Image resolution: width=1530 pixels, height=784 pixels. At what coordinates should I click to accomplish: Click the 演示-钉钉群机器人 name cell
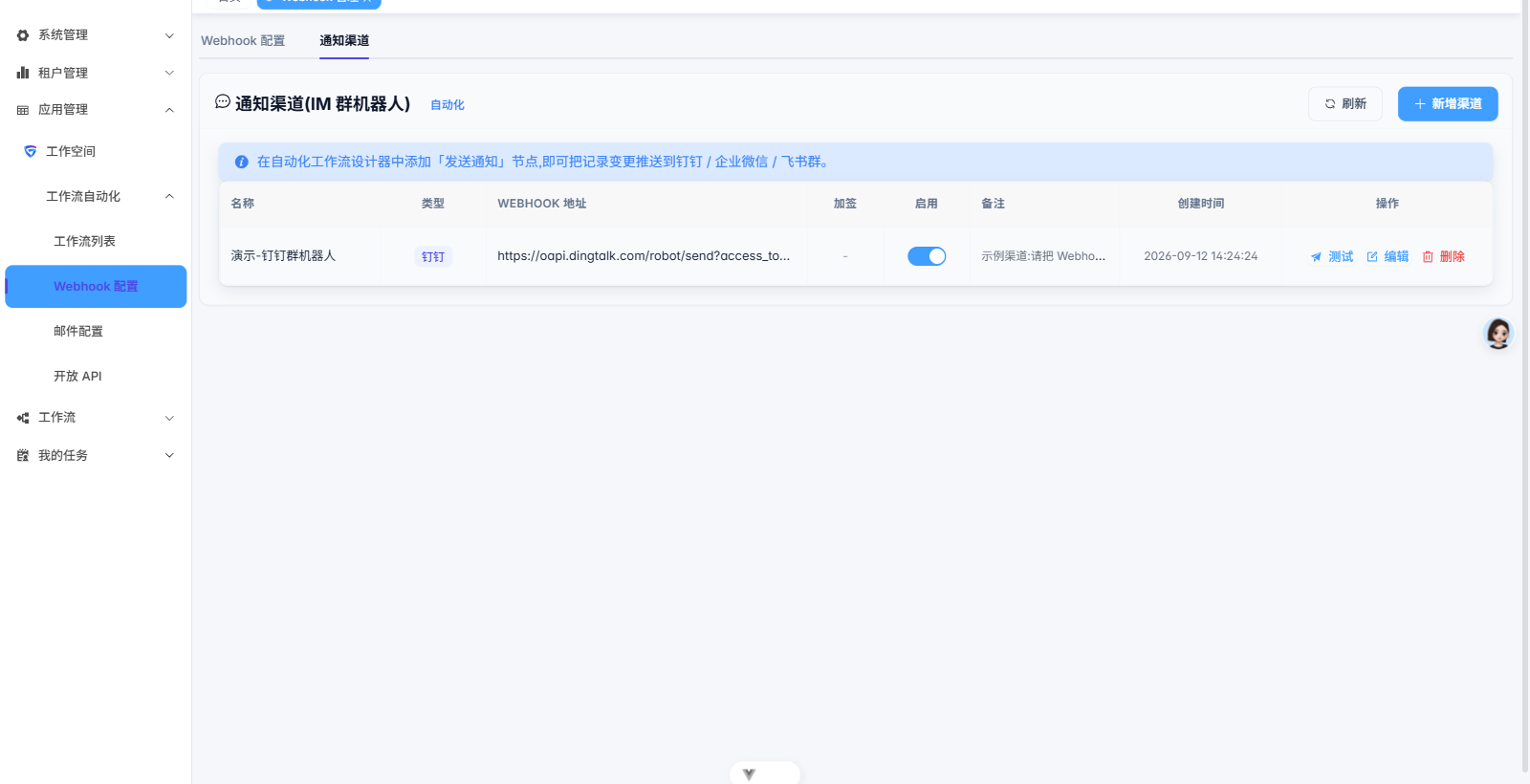click(283, 256)
